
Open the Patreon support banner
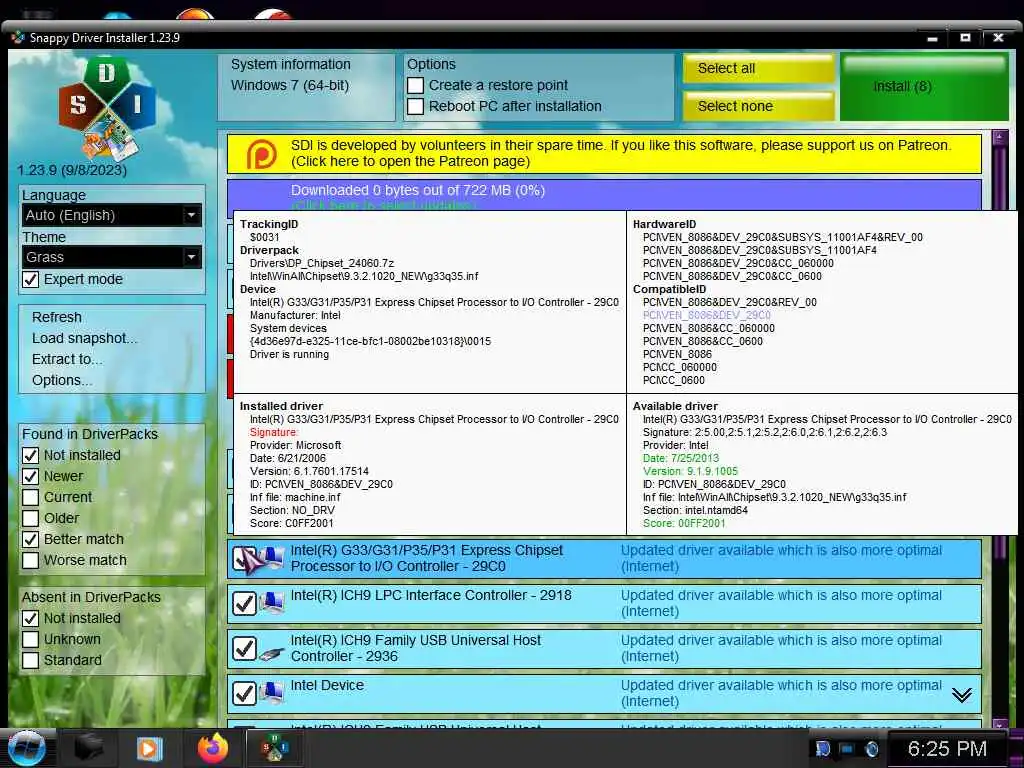click(604, 153)
